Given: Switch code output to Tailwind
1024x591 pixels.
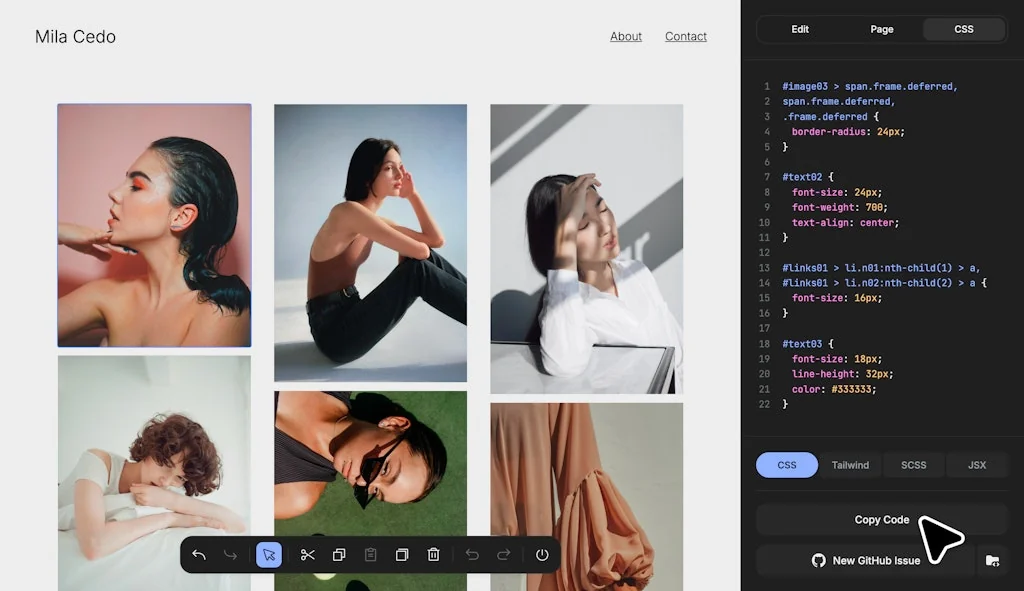Looking at the screenshot, I should 850,465.
